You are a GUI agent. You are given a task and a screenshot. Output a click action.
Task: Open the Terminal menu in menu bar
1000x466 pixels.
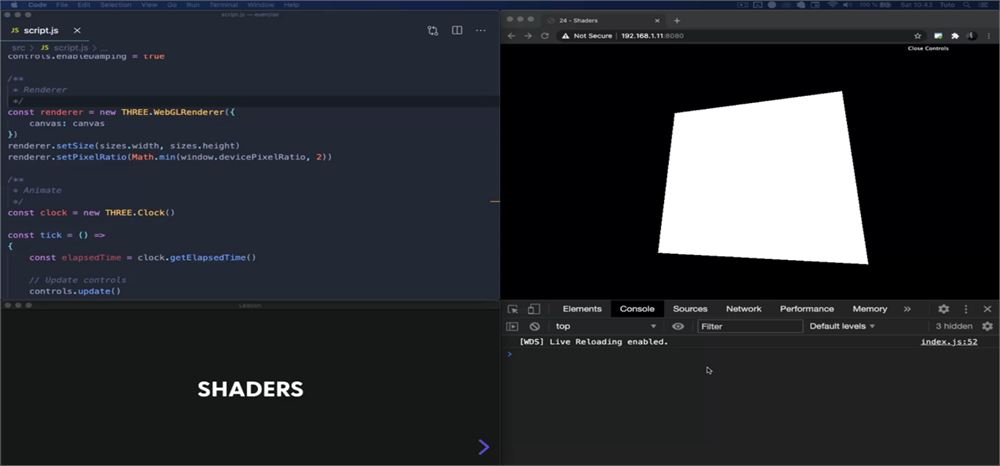[x=223, y=4]
